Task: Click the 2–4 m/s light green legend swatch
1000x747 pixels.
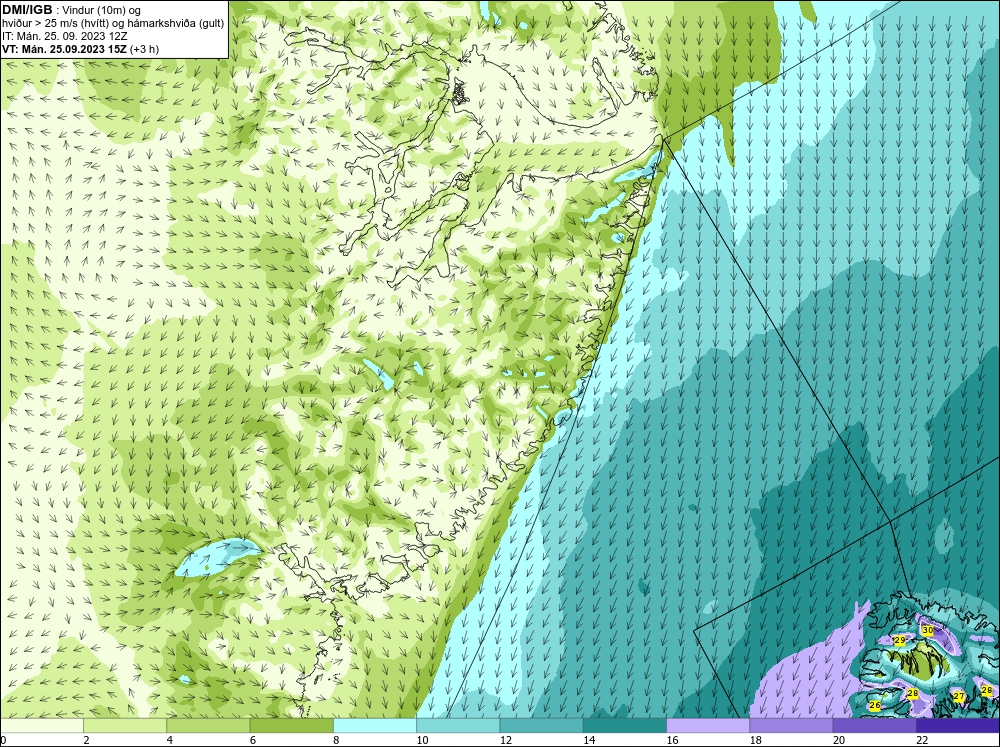Action: [125, 726]
